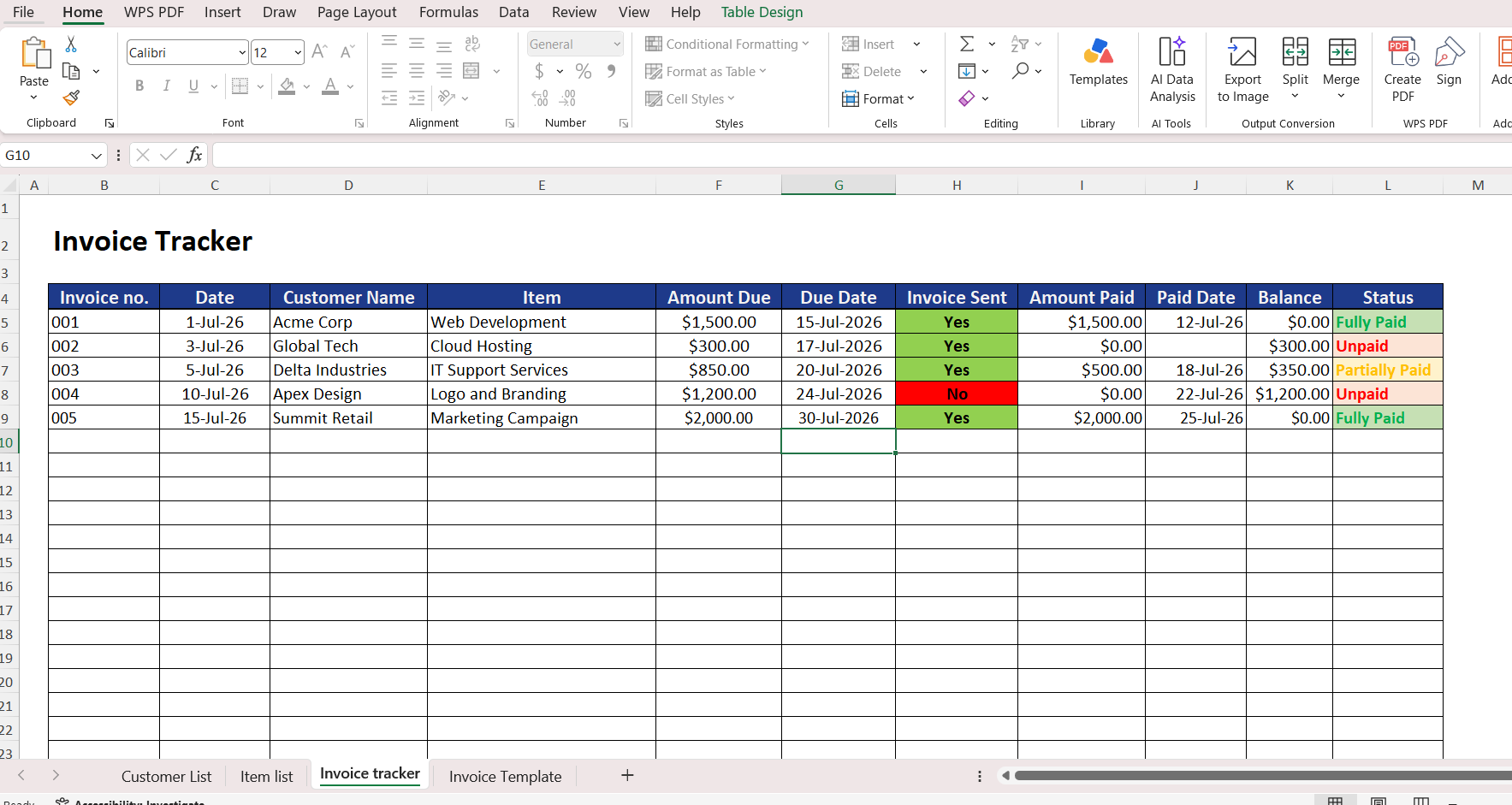Toggle Bold formatting
Image resolution: width=1512 pixels, height=805 pixels.
coord(139,86)
